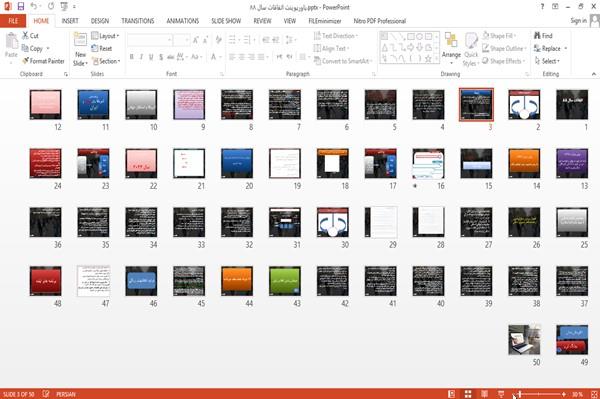Open Font dialog launcher
Viewport: 600px width, 399px height.
tap(222, 74)
